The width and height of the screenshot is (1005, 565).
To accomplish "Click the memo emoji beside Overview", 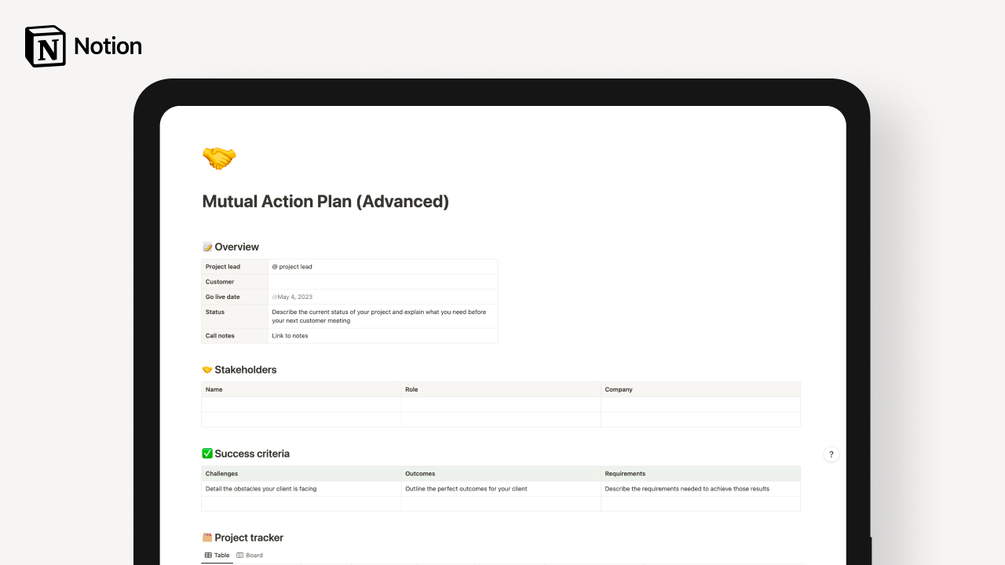I will point(207,247).
